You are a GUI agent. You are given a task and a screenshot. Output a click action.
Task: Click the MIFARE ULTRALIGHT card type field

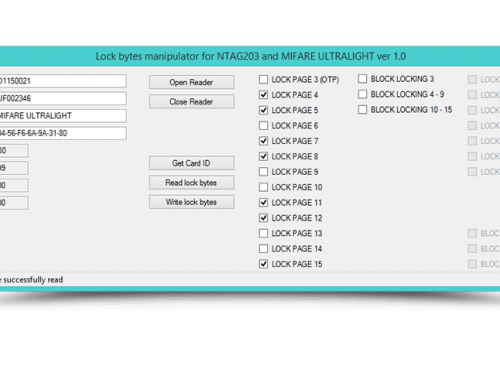[63, 116]
